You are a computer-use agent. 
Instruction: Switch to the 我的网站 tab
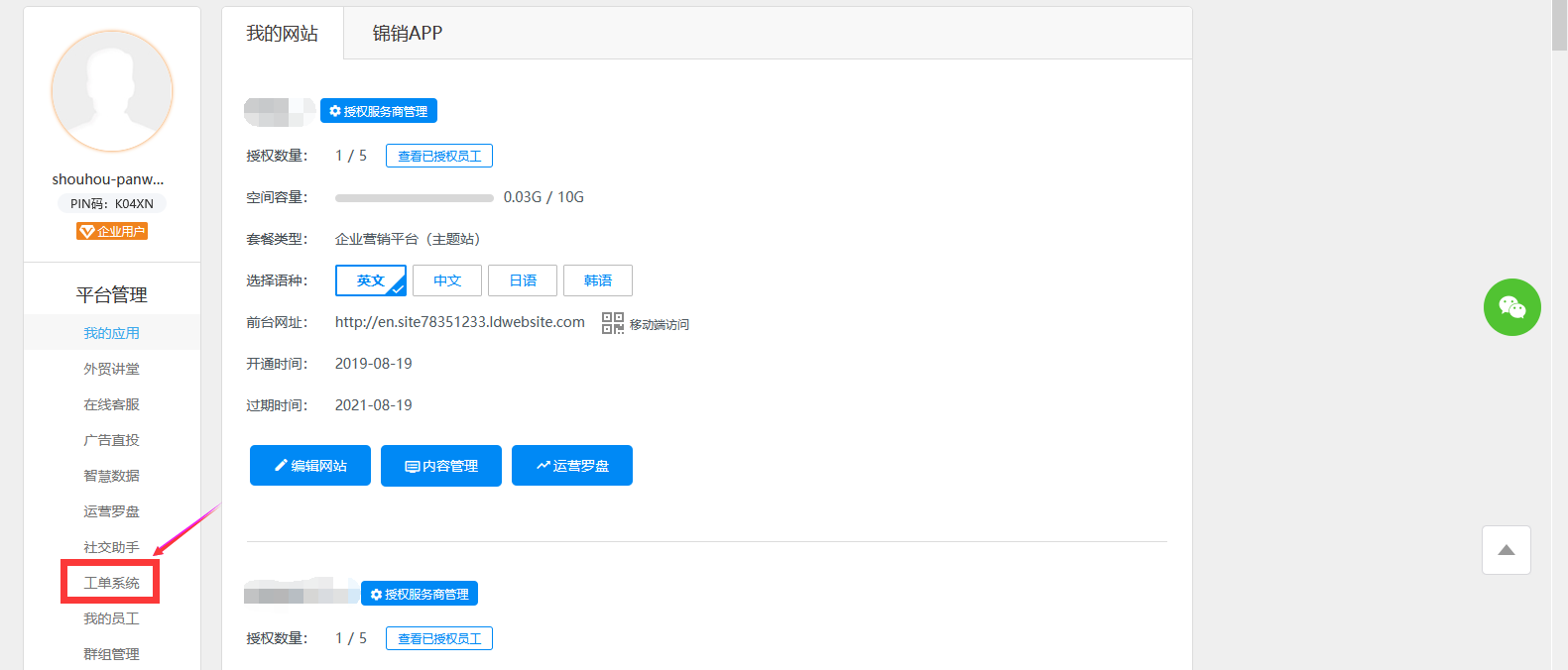click(x=282, y=34)
